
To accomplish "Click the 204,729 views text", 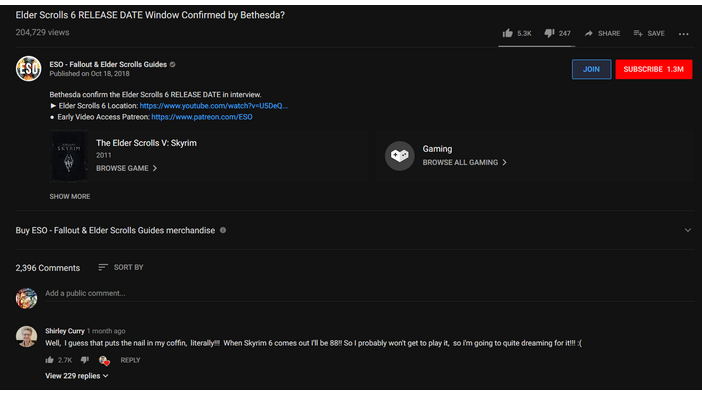I will click(43, 33).
